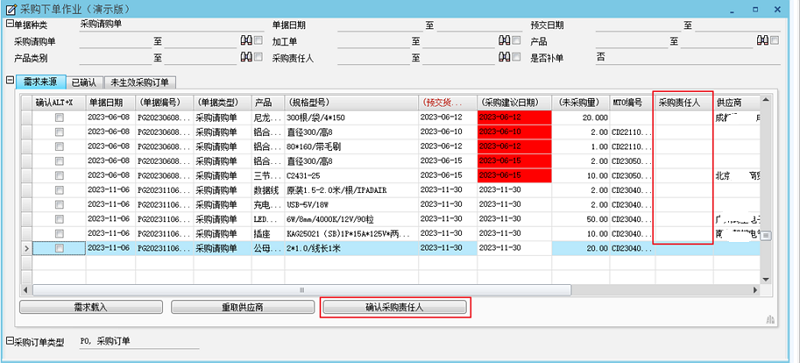The image size is (800, 363).
Task: Click the 单据日期 column header
Action: 111,102
